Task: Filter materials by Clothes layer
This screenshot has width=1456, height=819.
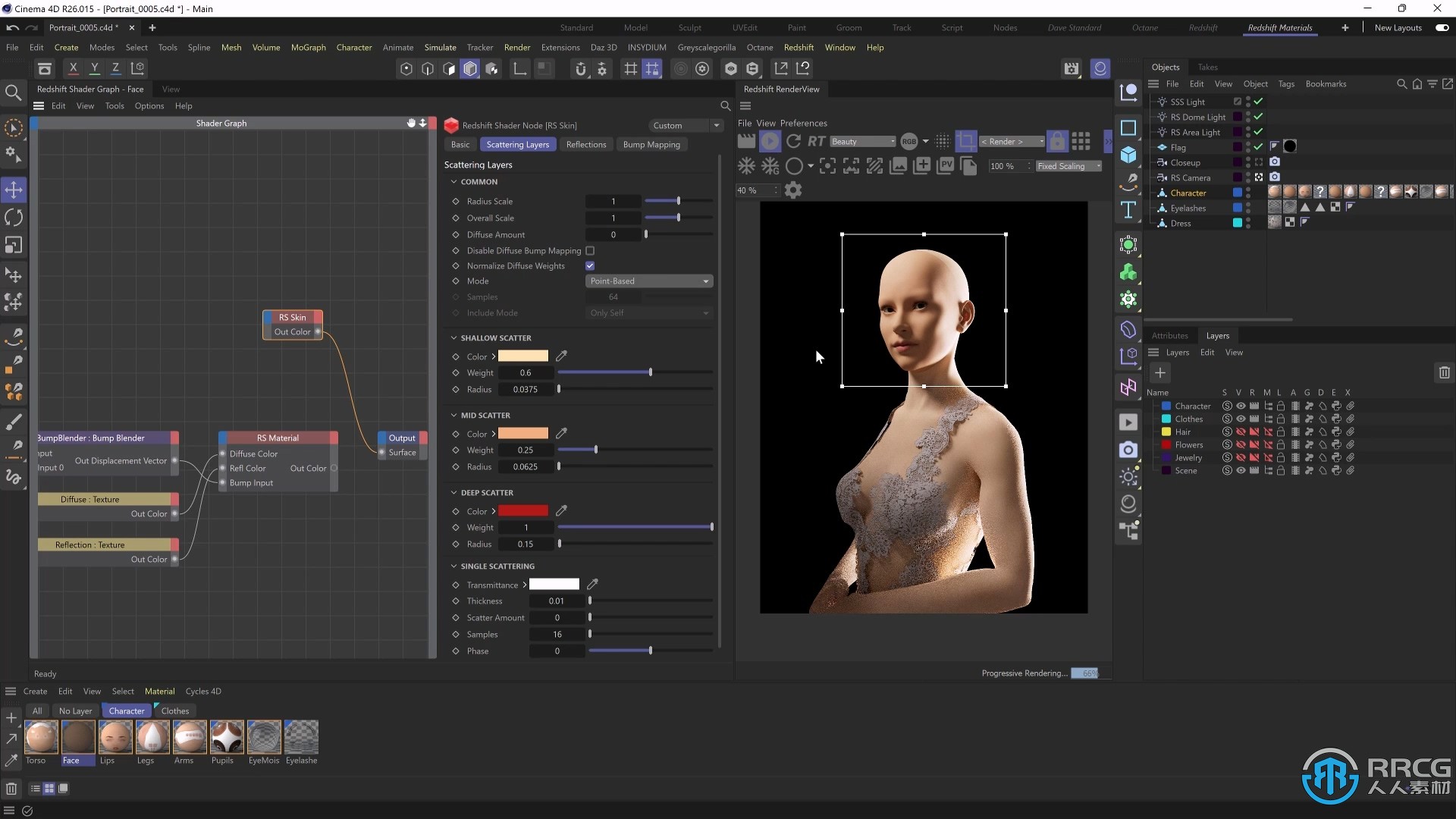Action: click(174, 711)
